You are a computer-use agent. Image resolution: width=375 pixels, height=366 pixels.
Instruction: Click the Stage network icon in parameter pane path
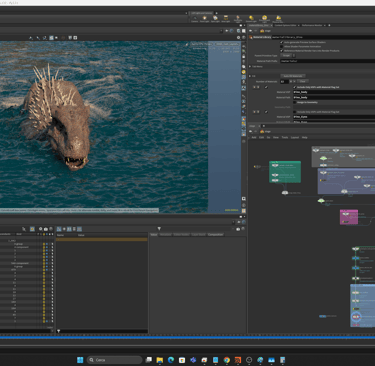[262, 31]
